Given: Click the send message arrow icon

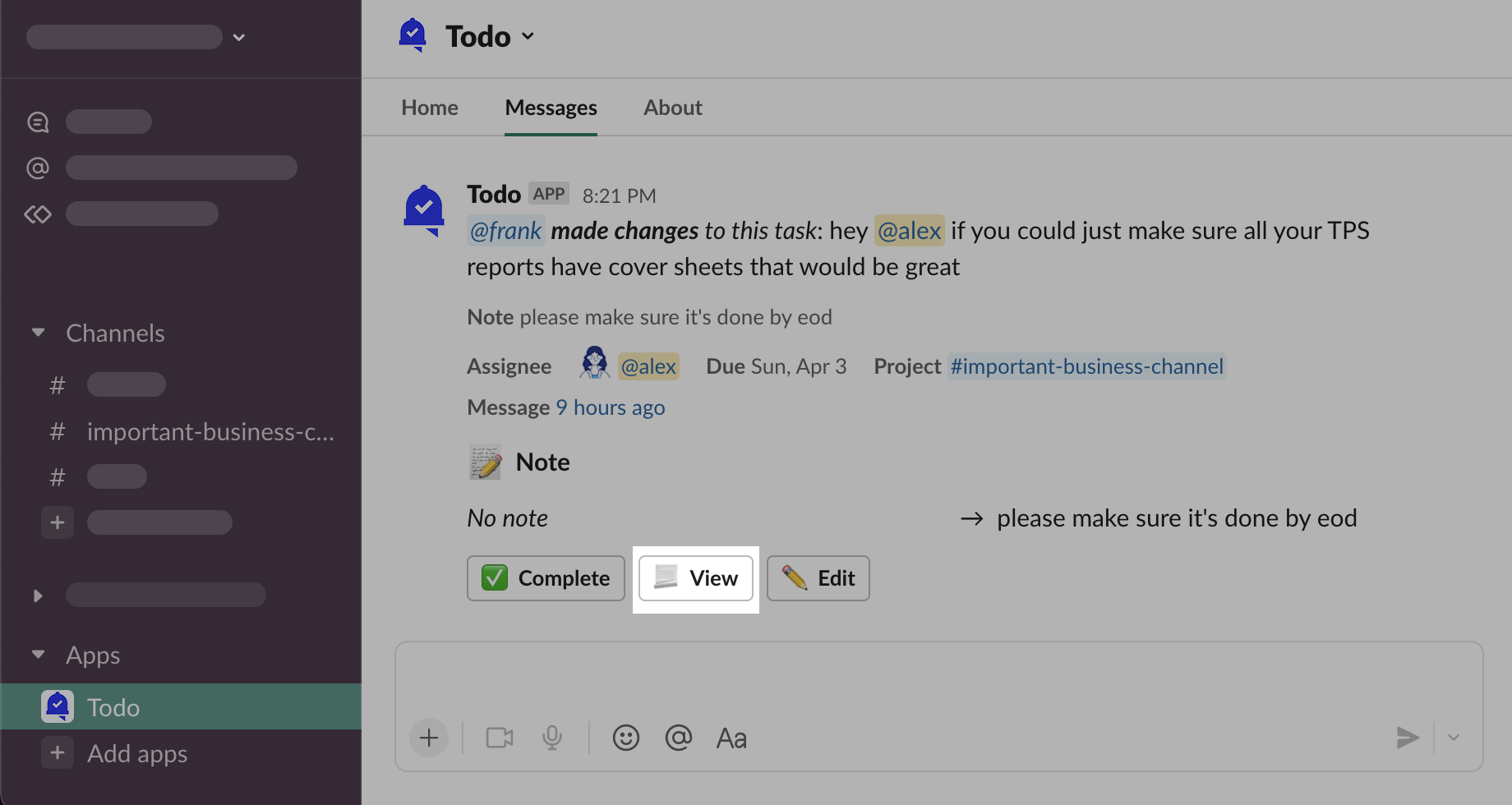Looking at the screenshot, I should click(1407, 738).
